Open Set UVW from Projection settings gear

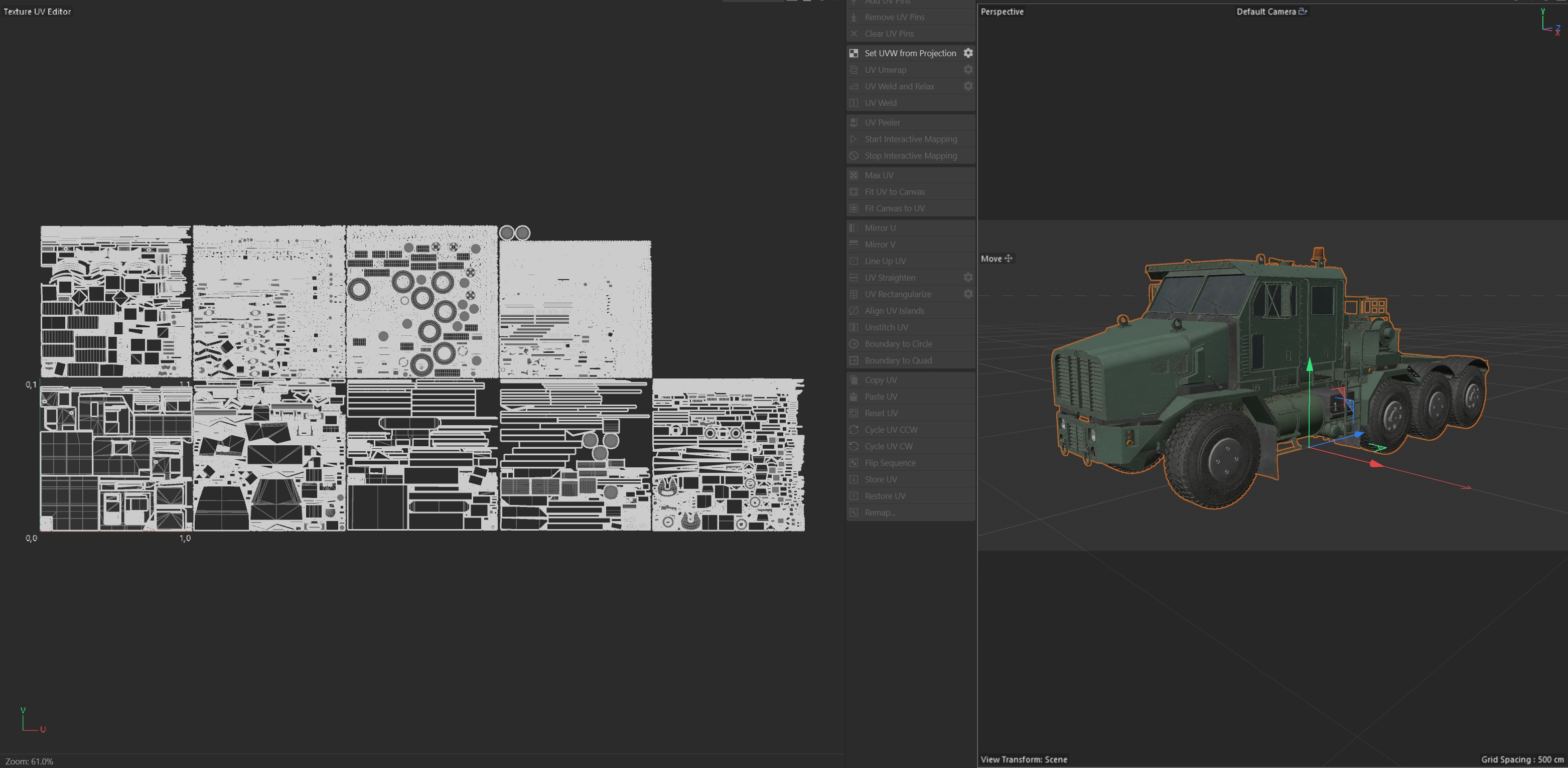[x=968, y=53]
